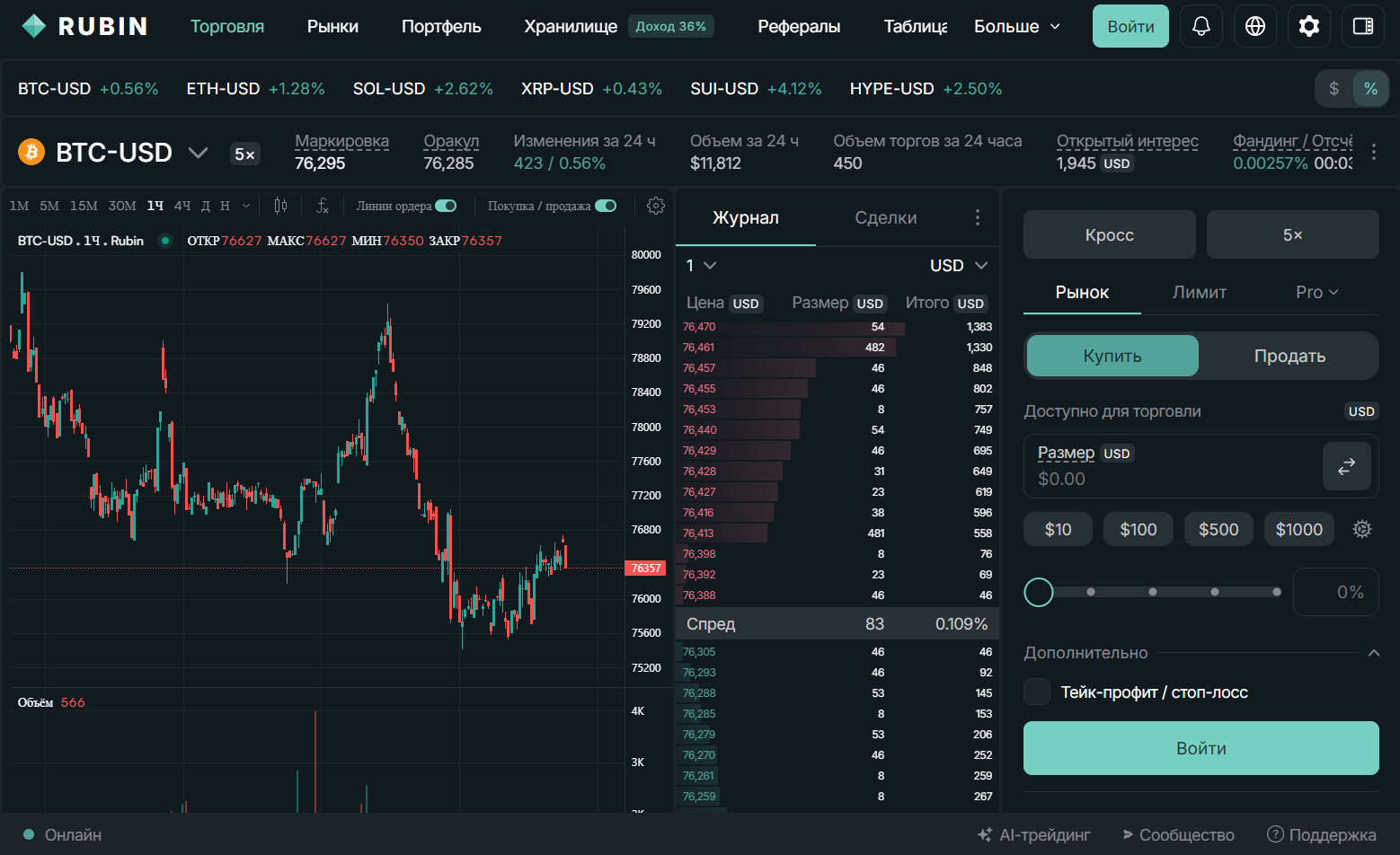
Task: Open order book grouping dropdown 1
Action: click(x=701, y=265)
